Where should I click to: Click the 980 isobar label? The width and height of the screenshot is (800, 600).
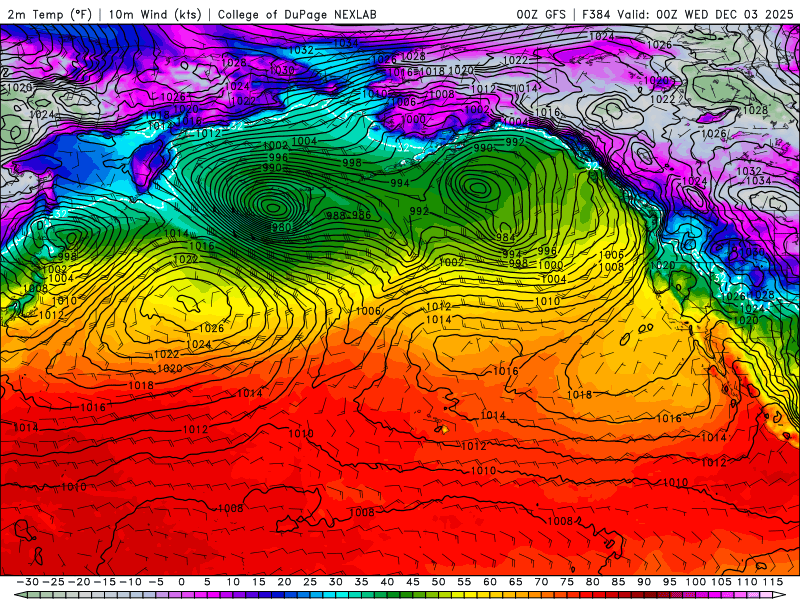pyautogui.click(x=281, y=227)
